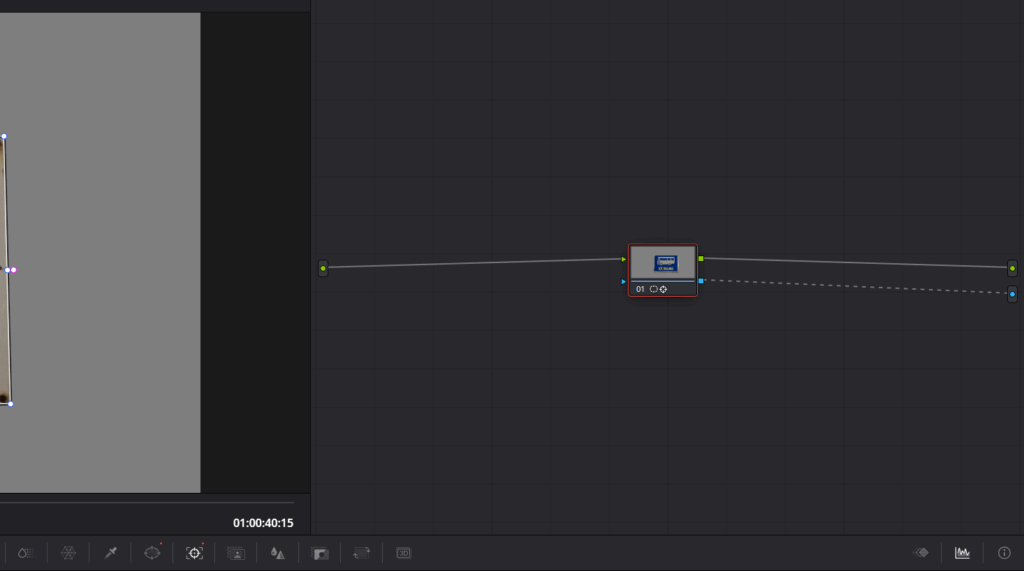Click the viewer scrubber bar
The width and height of the screenshot is (1024, 571).
pos(147,502)
